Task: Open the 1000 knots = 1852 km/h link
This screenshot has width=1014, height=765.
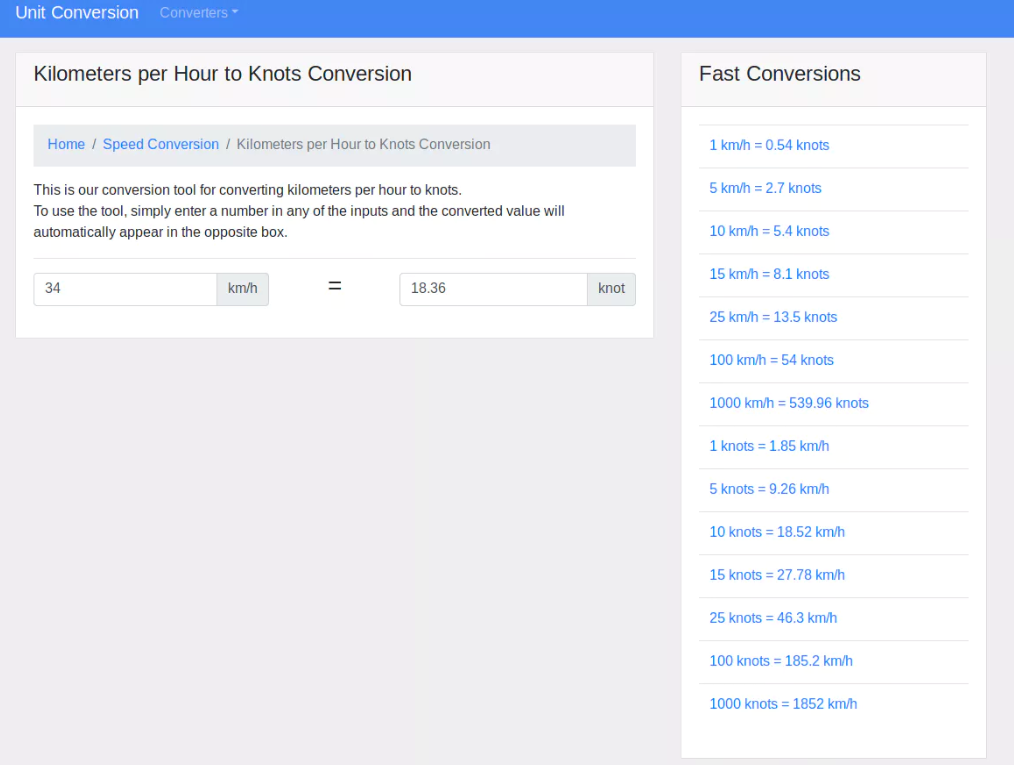Action: (x=783, y=704)
